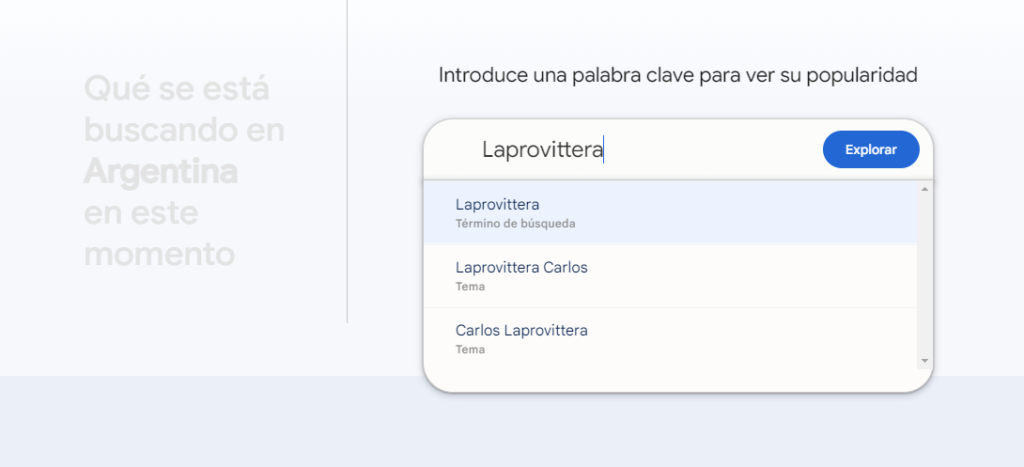Click the faded word momento

159,255
